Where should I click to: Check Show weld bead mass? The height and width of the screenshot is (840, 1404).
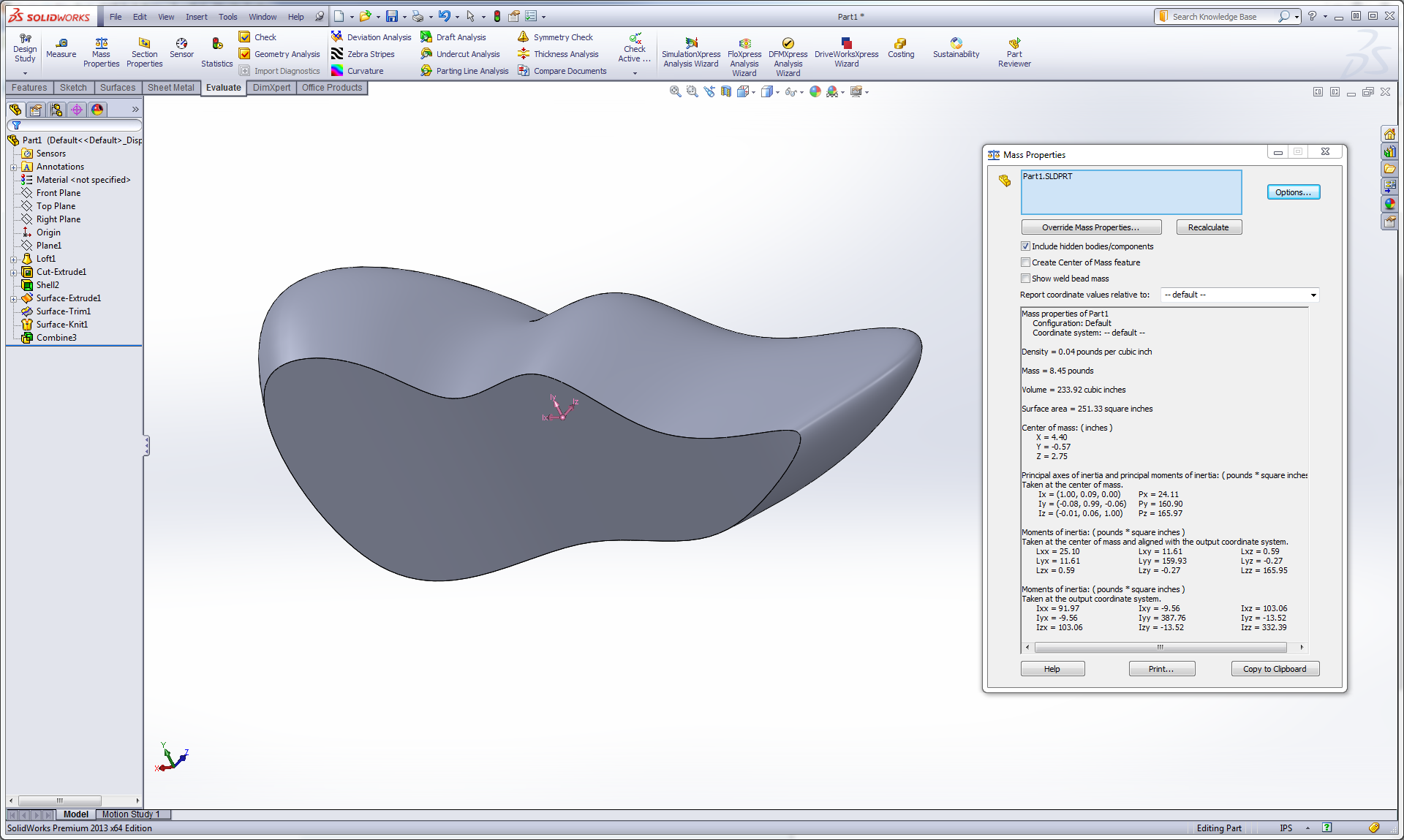click(x=1025, y=279)
